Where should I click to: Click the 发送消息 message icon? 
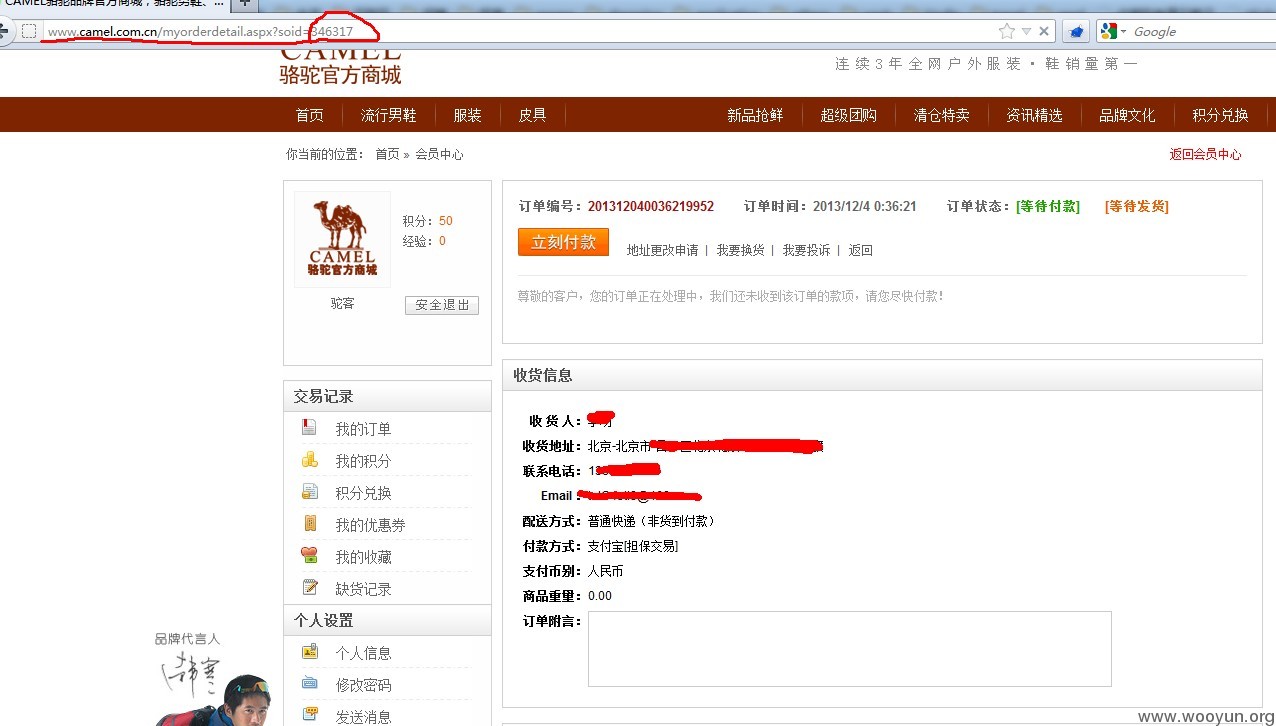click(310, 715)
